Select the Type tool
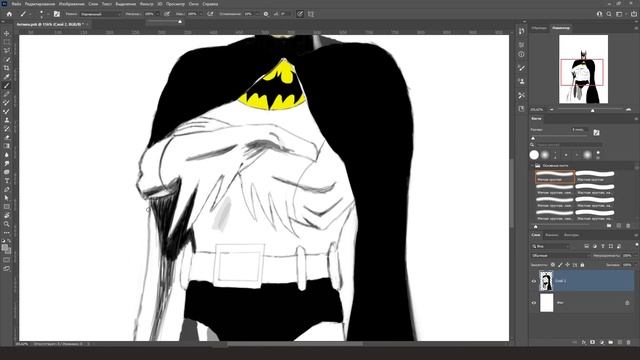640x360 pixels. [7, 180]
